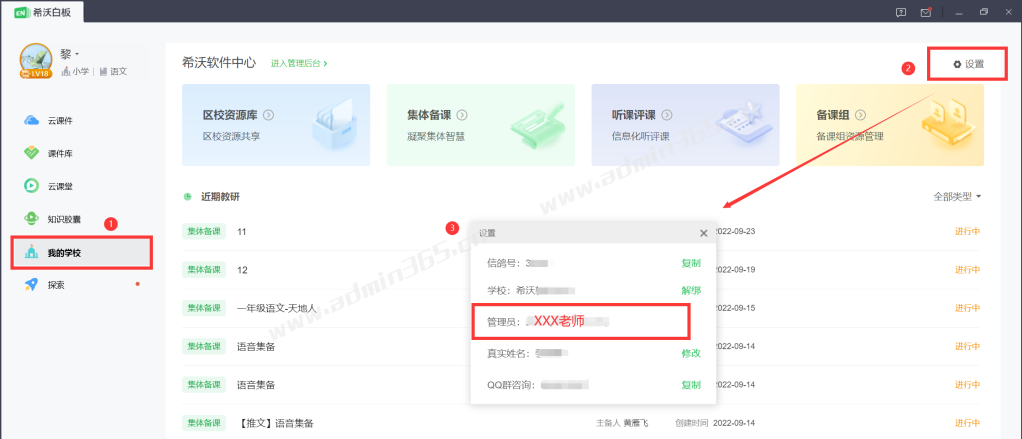
Task: Click 2022-09-19 date on row 12
Action: [x=735, y=270]
